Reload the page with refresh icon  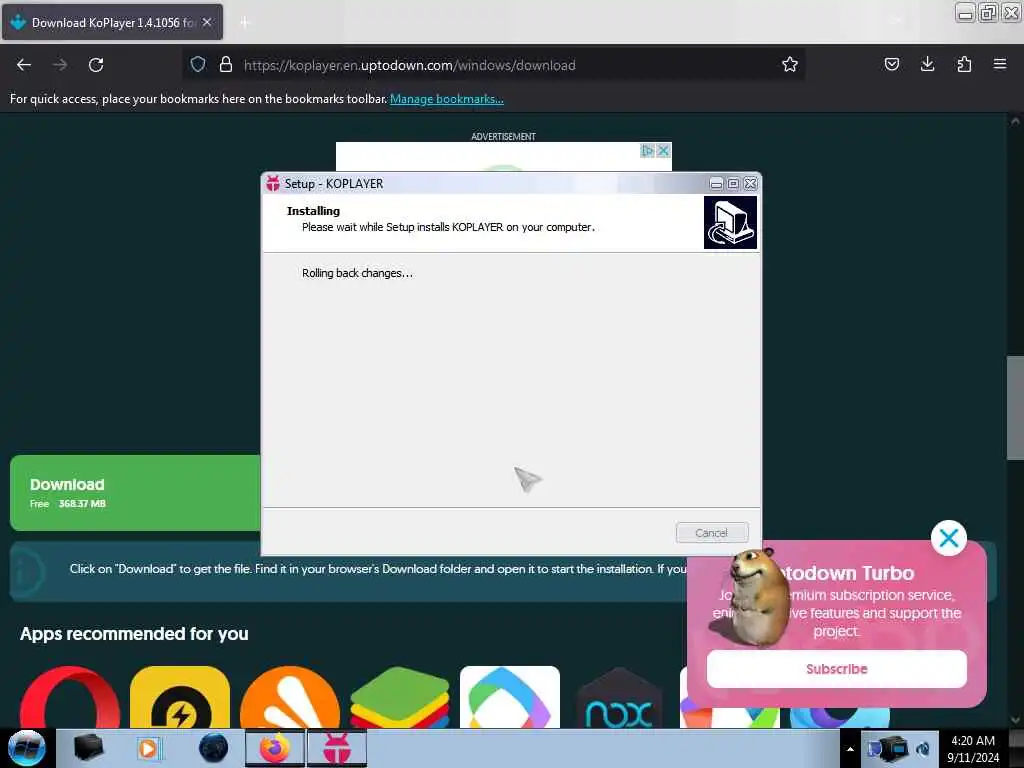[96, 65]
